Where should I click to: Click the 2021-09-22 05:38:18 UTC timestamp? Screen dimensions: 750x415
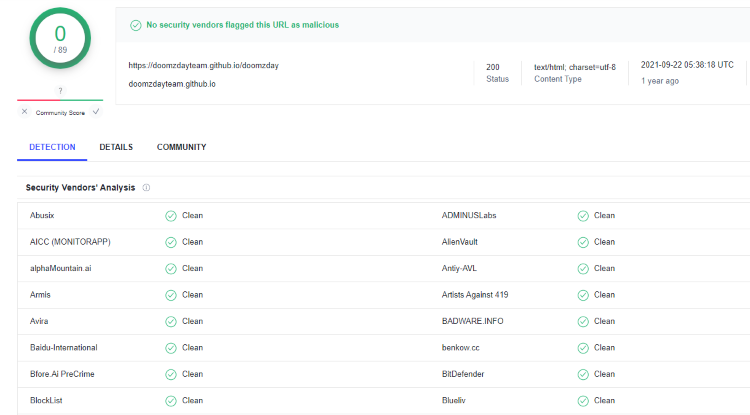[x=687, y=65]
